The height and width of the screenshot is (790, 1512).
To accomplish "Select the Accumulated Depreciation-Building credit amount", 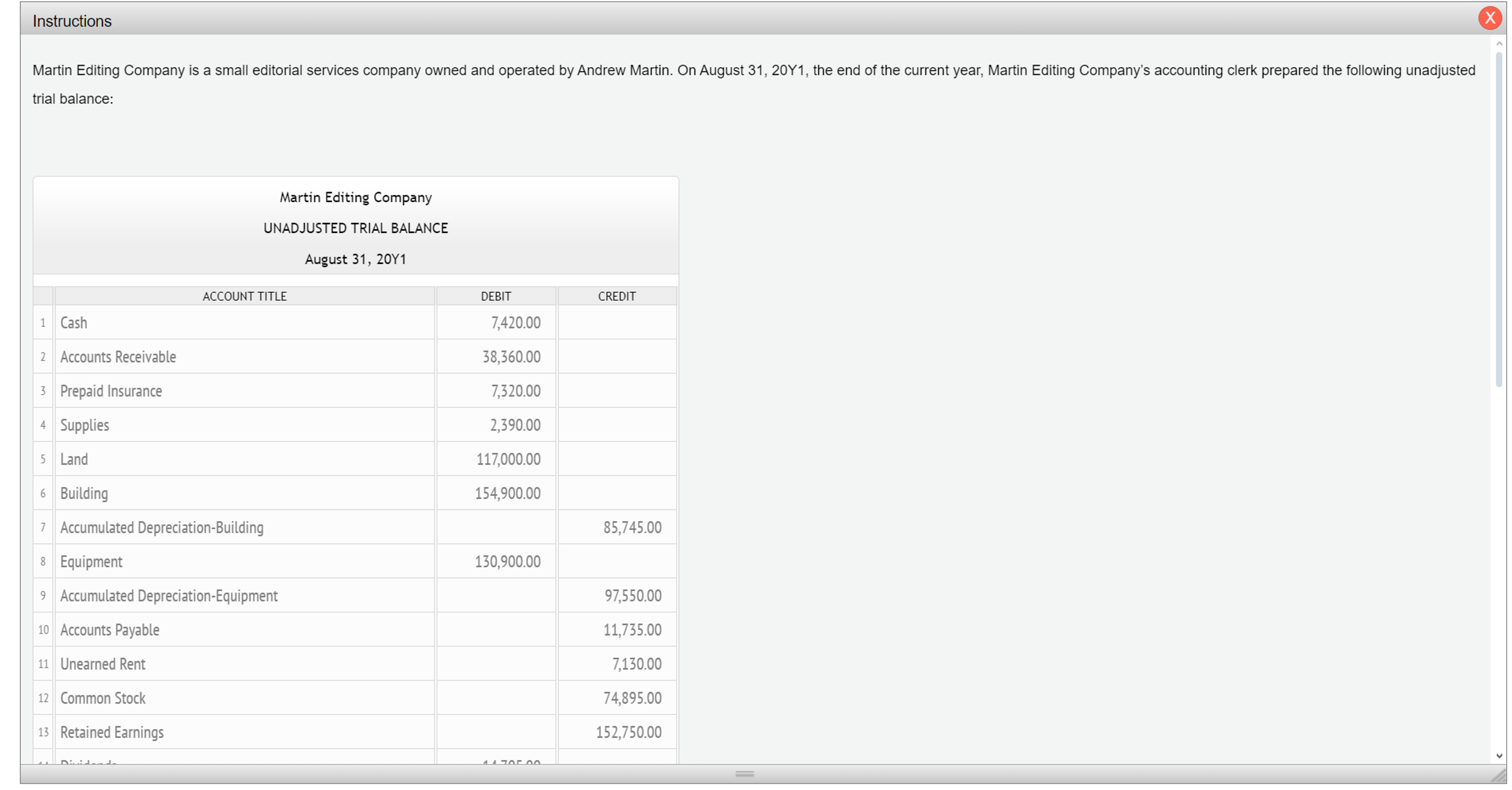I will 633,527.
